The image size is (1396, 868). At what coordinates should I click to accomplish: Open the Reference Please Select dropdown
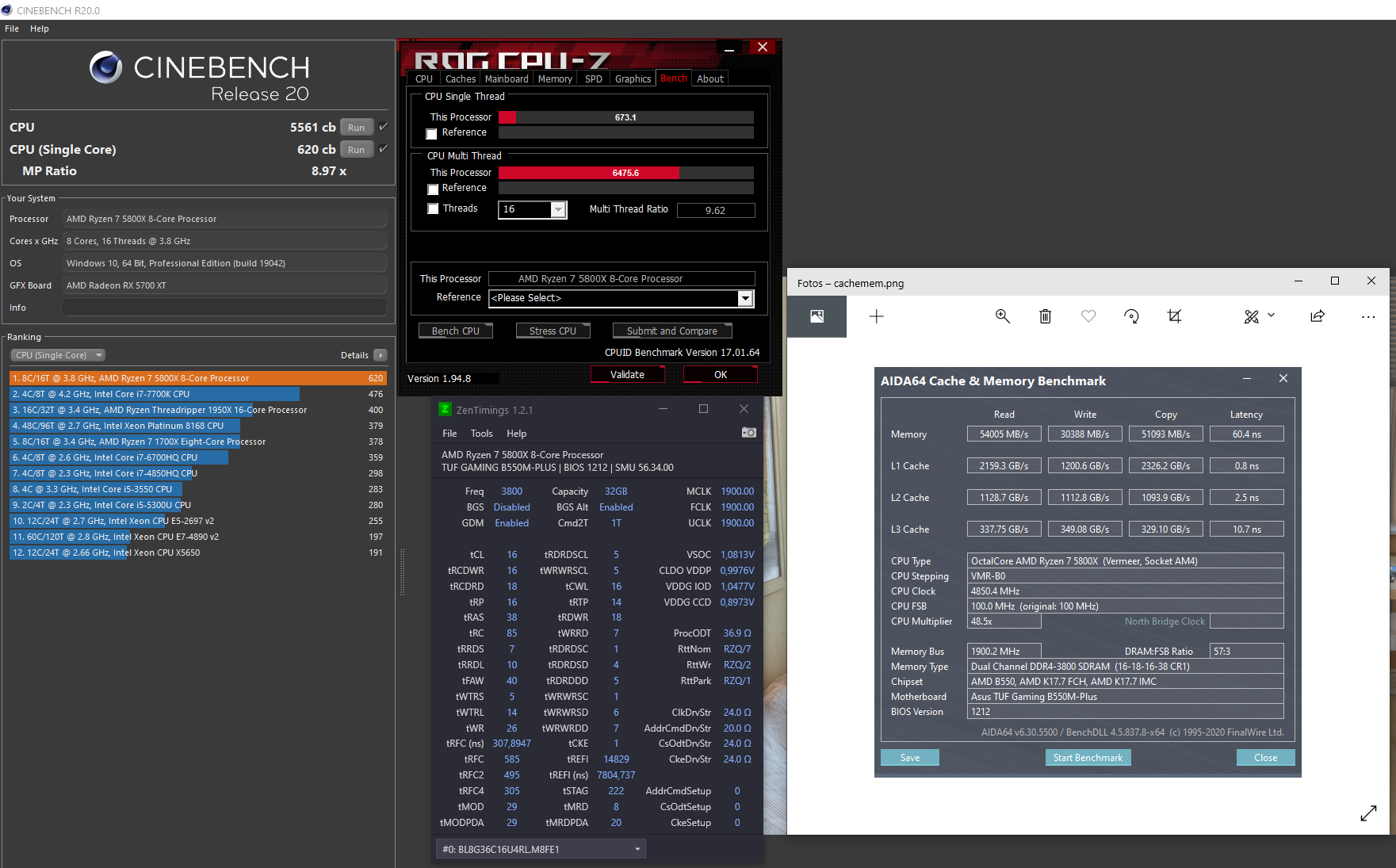click(x=745, y=298)
